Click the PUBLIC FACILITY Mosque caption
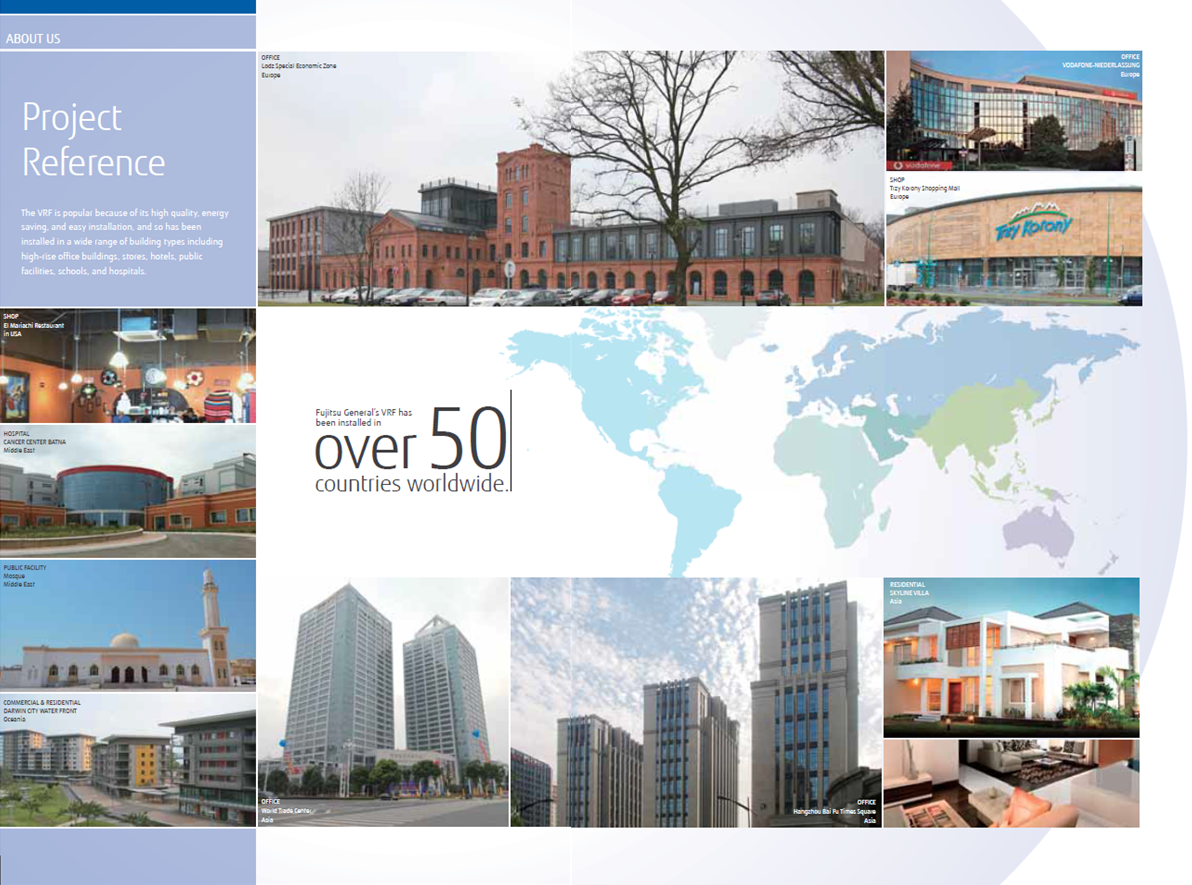Screen dimensions: 1192x885 (24, 576)
